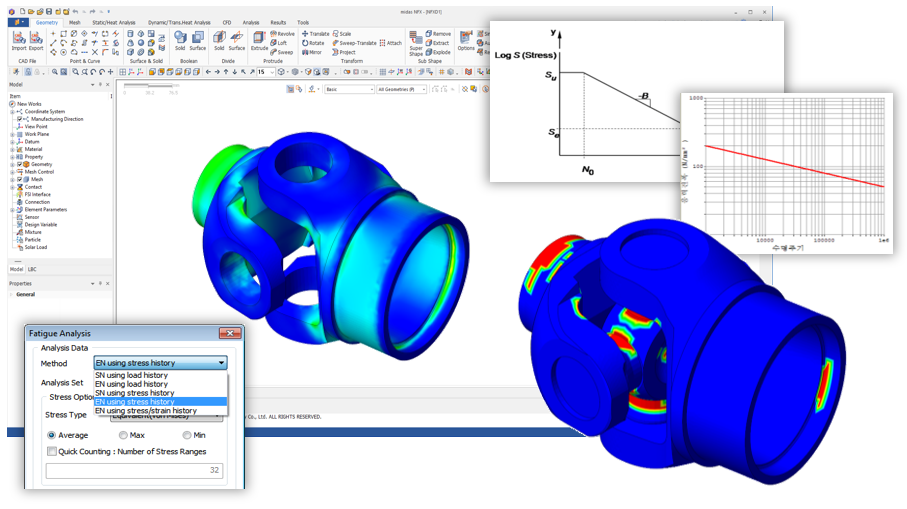
Task: Select the FSI Interface tree item
Action: pos(38,194)
